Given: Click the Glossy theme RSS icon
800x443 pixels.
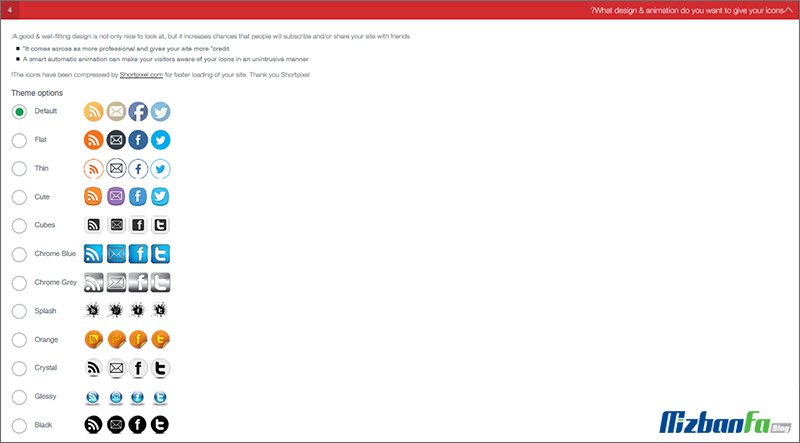Looking at the screenshot, I should tap(93, 397).
